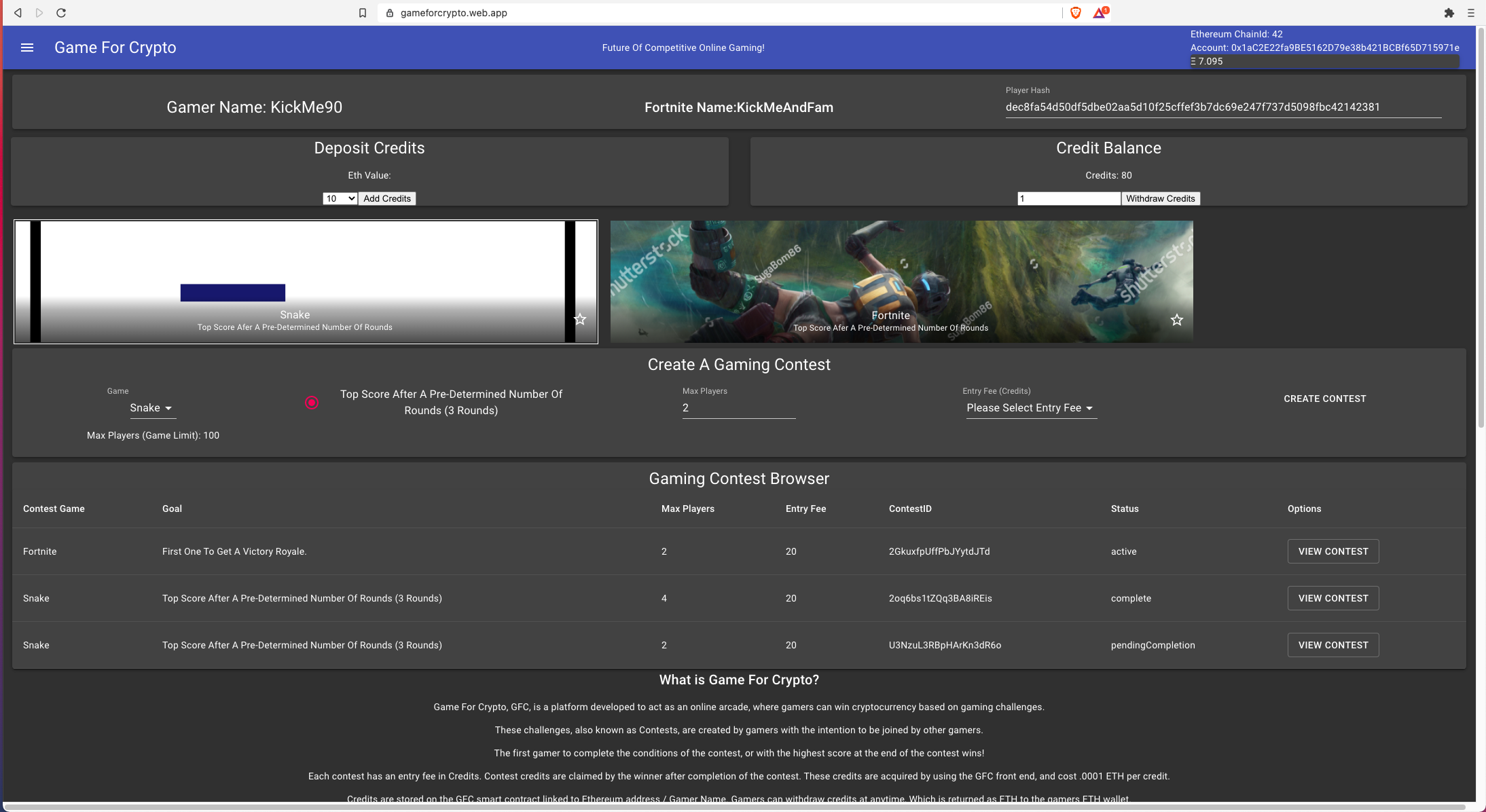The height and width of the screenshot is (812, 1486).
Task: View the pendingCompletion Snake contest
Action: click(1333, 645)
